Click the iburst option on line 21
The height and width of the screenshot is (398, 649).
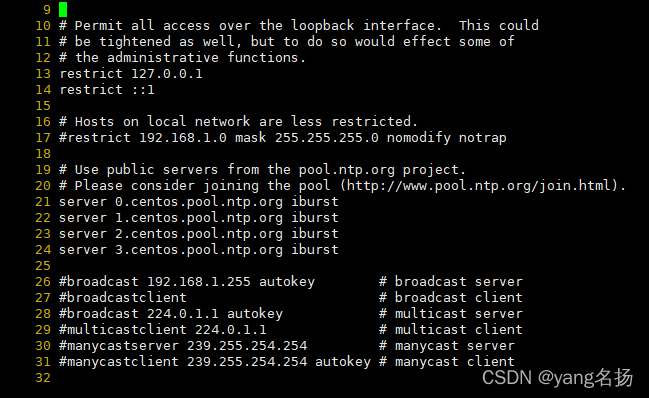pyautogui.click(x=315, y=202)
